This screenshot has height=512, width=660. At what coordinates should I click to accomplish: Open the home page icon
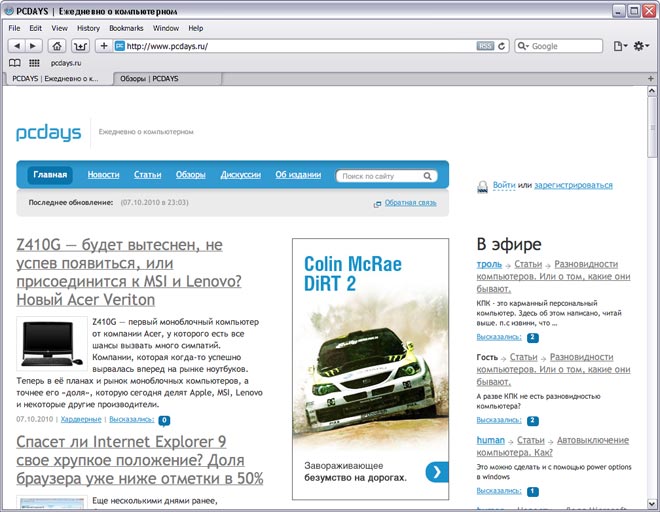[x=57, y=45]
